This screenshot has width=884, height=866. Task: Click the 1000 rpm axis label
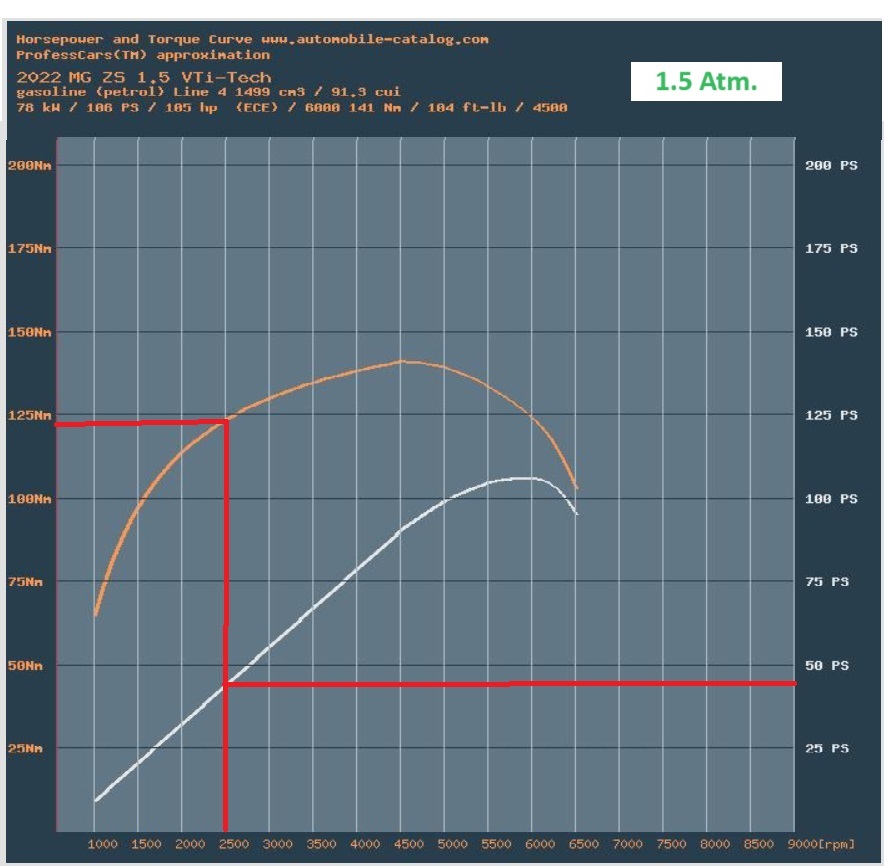pyautogui.click(x=103, y=844)
